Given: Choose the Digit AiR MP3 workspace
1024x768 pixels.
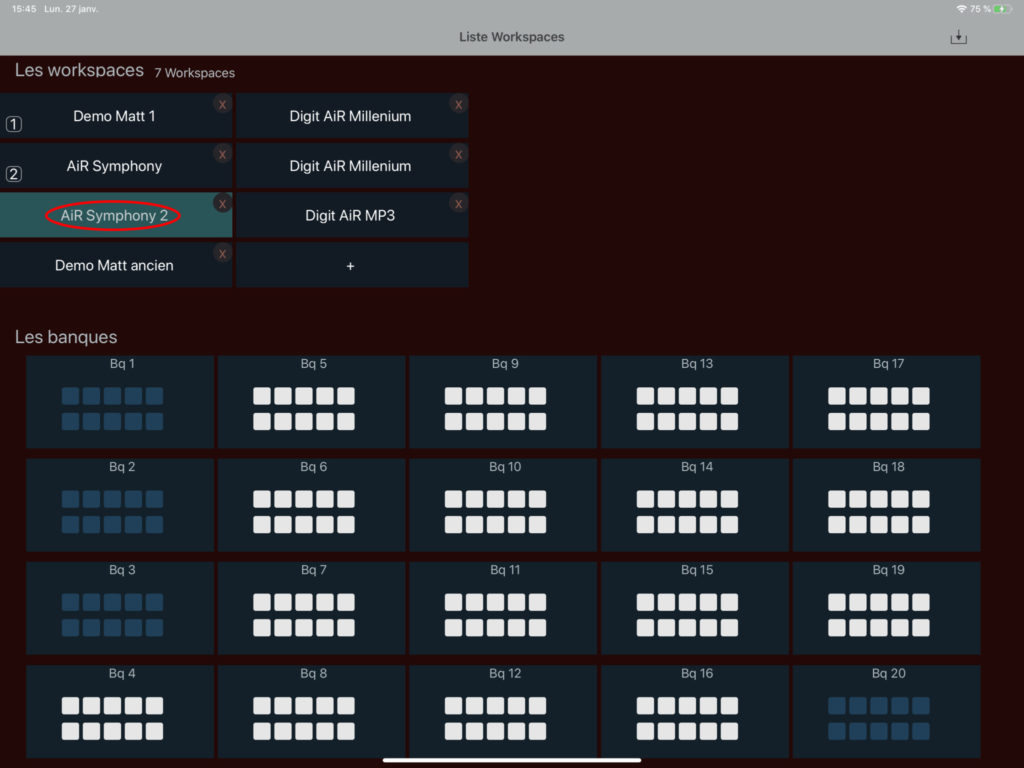Looking at the screenshot, I should (350, 216).
